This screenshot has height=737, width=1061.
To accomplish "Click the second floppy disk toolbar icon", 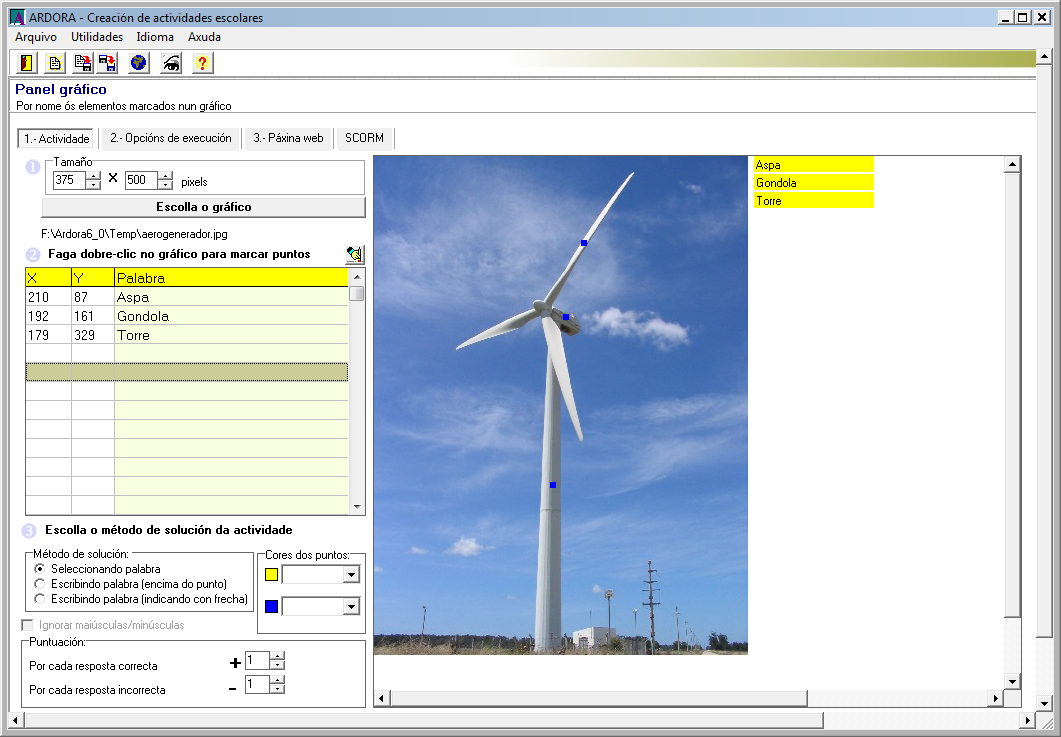I will coord(107,63).
